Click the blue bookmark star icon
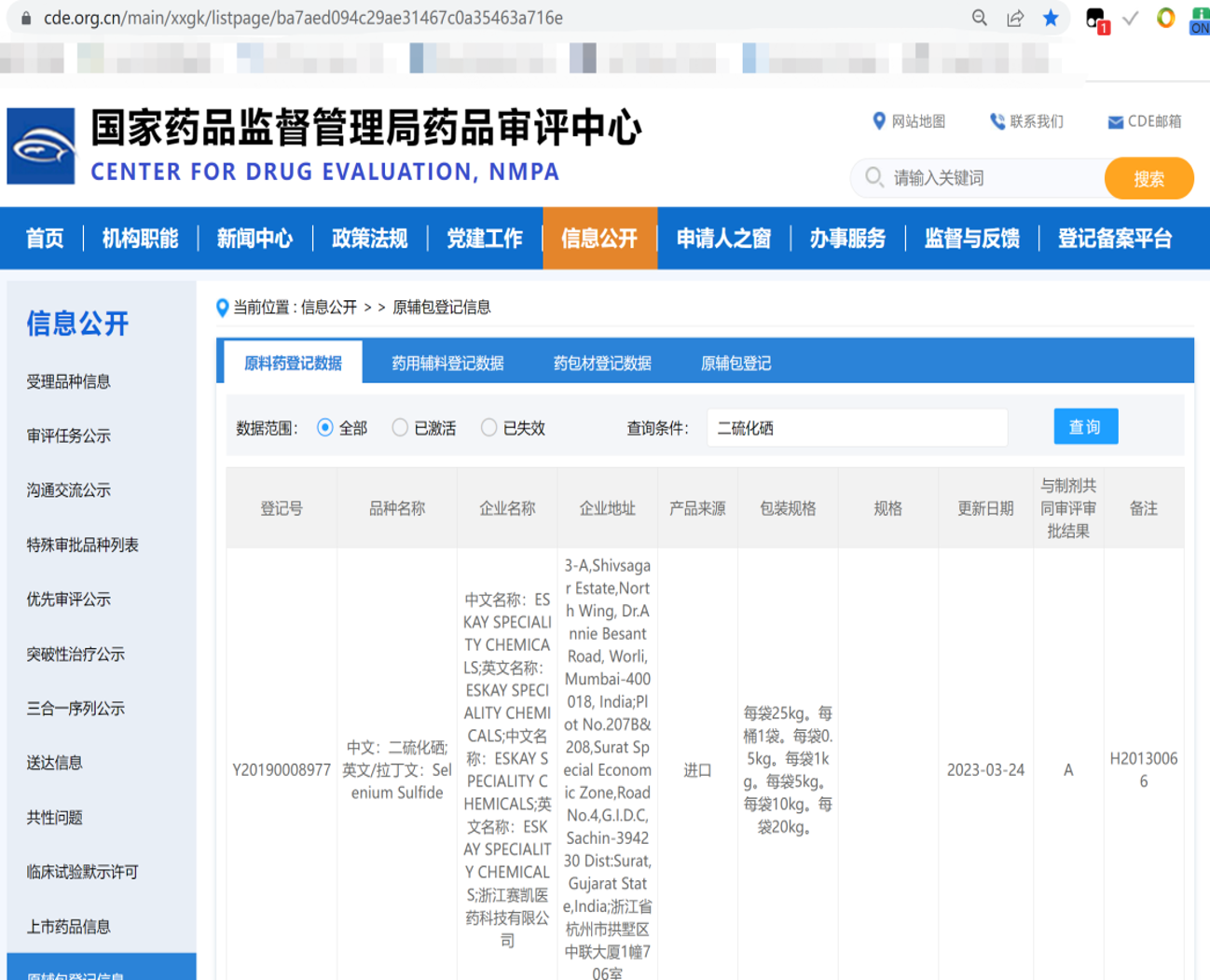Screen dimensions: 1210x980 click(1051, 18)
